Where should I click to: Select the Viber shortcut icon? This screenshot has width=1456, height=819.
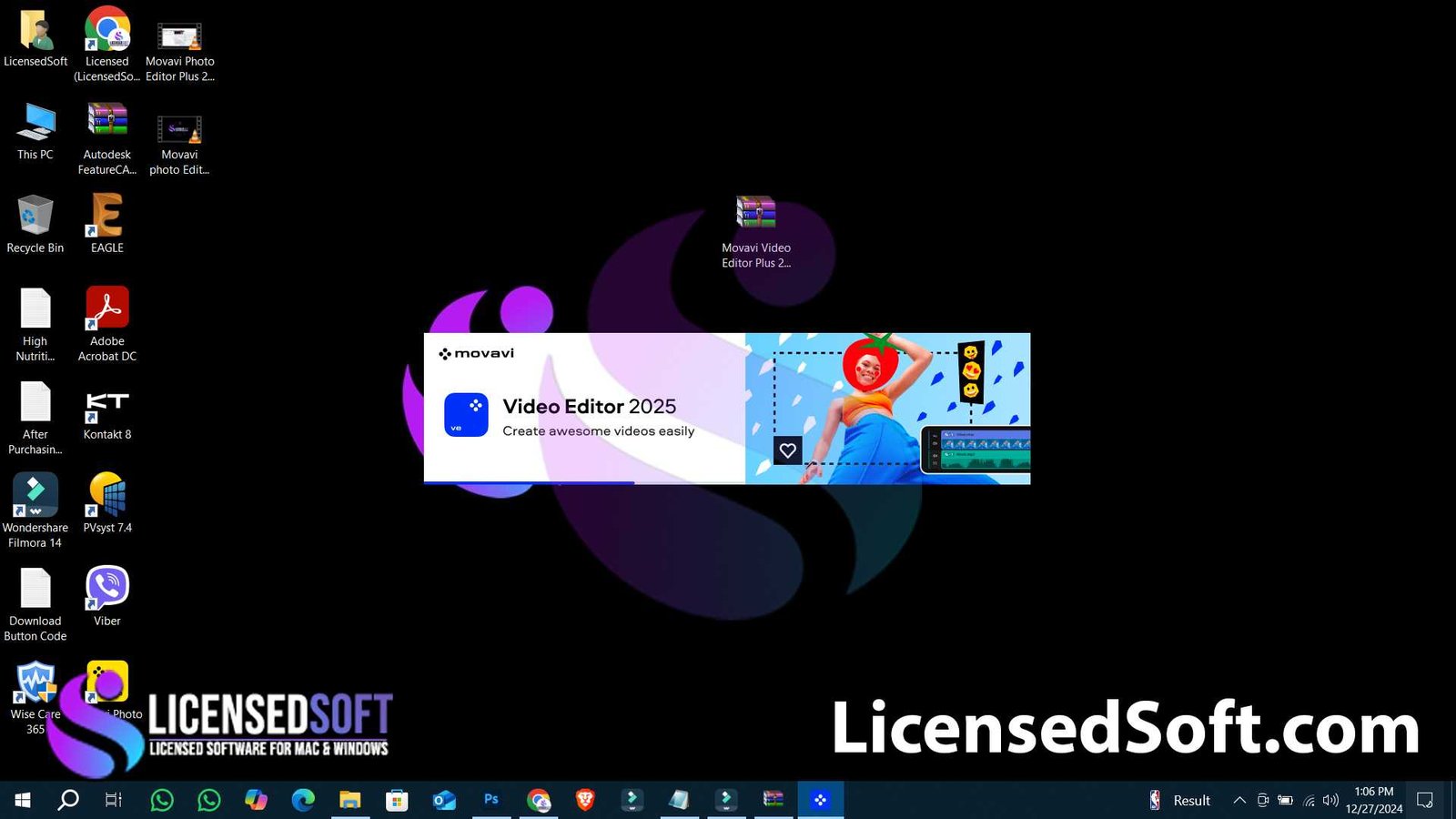coord(107,597)
